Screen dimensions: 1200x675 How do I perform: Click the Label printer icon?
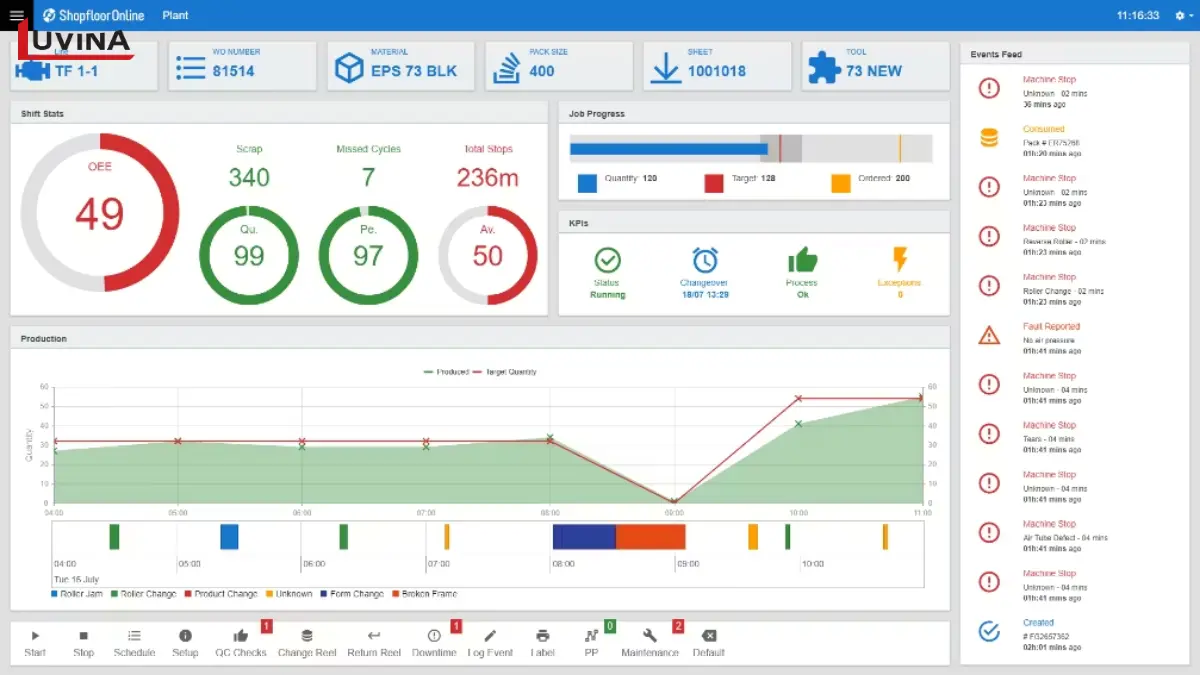point(542,637)
